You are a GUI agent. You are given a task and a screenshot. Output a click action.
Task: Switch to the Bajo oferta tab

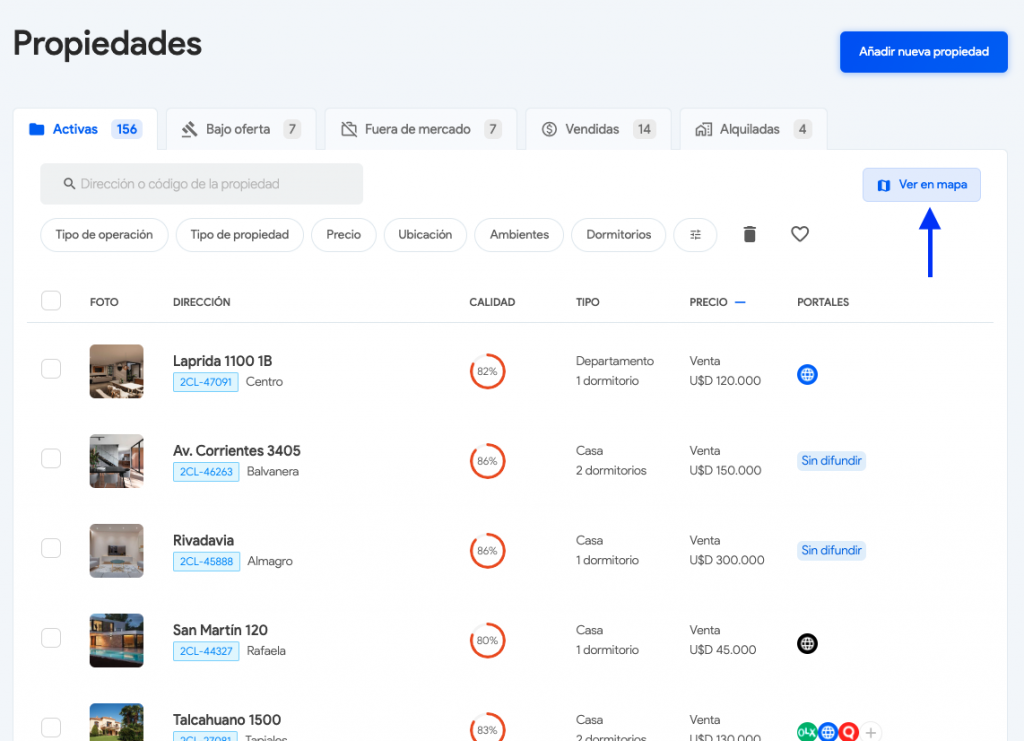241,129
